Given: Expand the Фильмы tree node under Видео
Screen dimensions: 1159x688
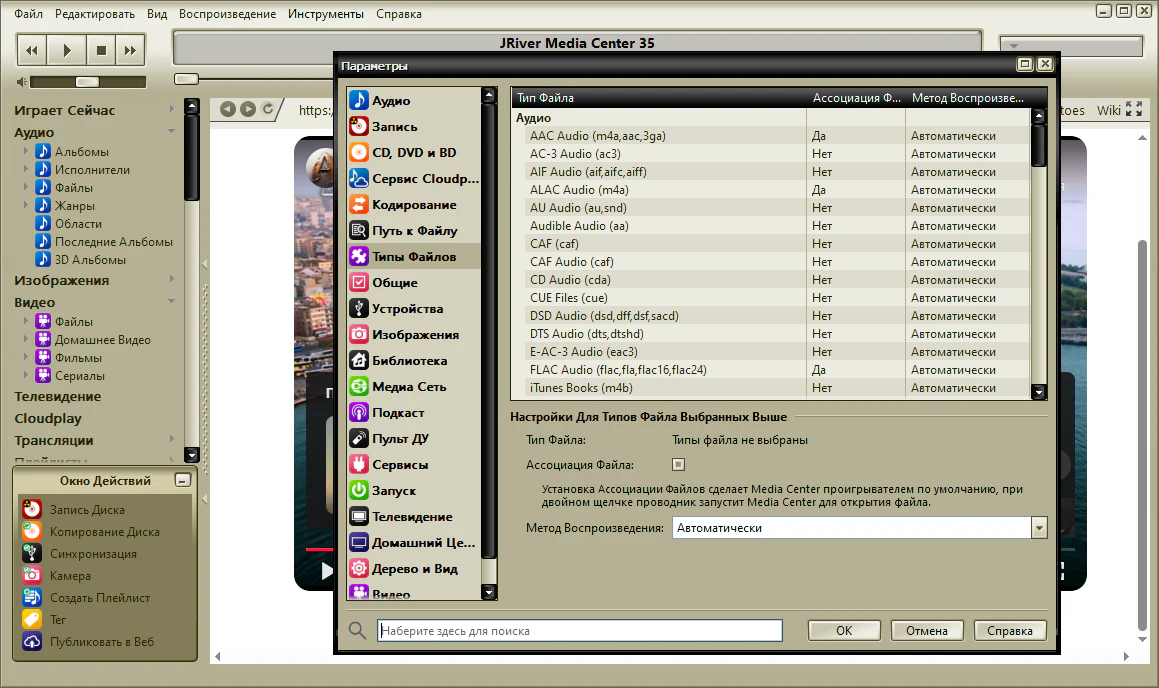Looking at the screenshot, I should coord(27,358).
